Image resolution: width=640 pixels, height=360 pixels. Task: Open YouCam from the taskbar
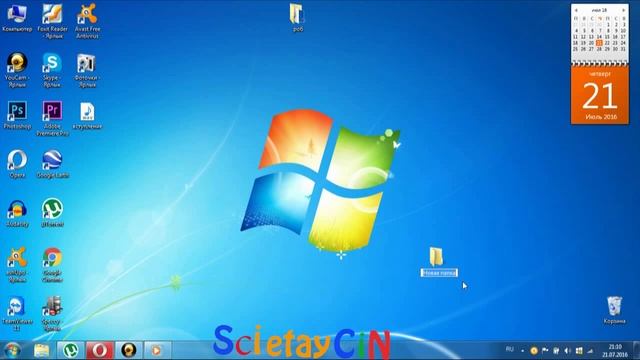pos(129,350)
